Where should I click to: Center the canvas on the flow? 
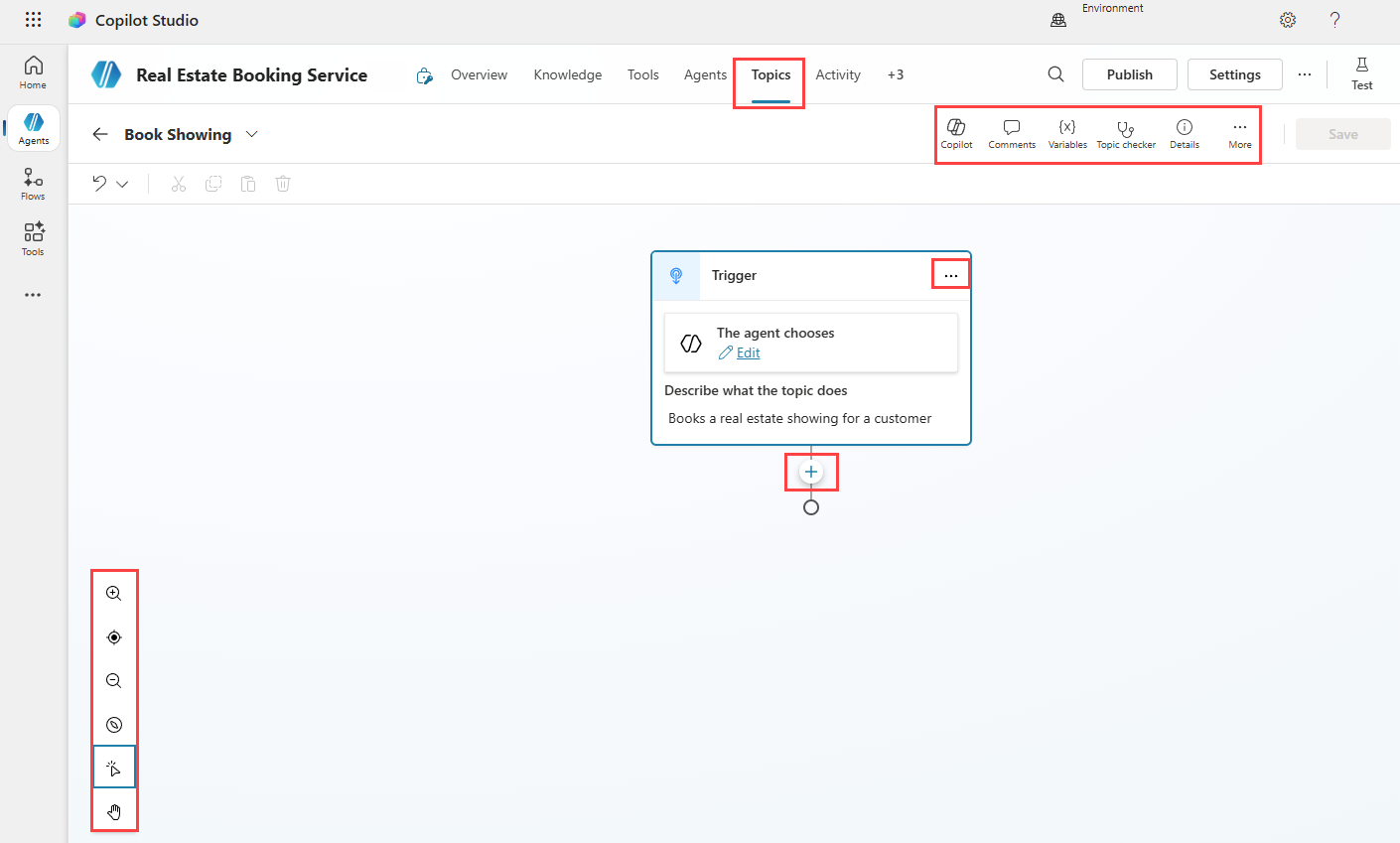[114, 637]
